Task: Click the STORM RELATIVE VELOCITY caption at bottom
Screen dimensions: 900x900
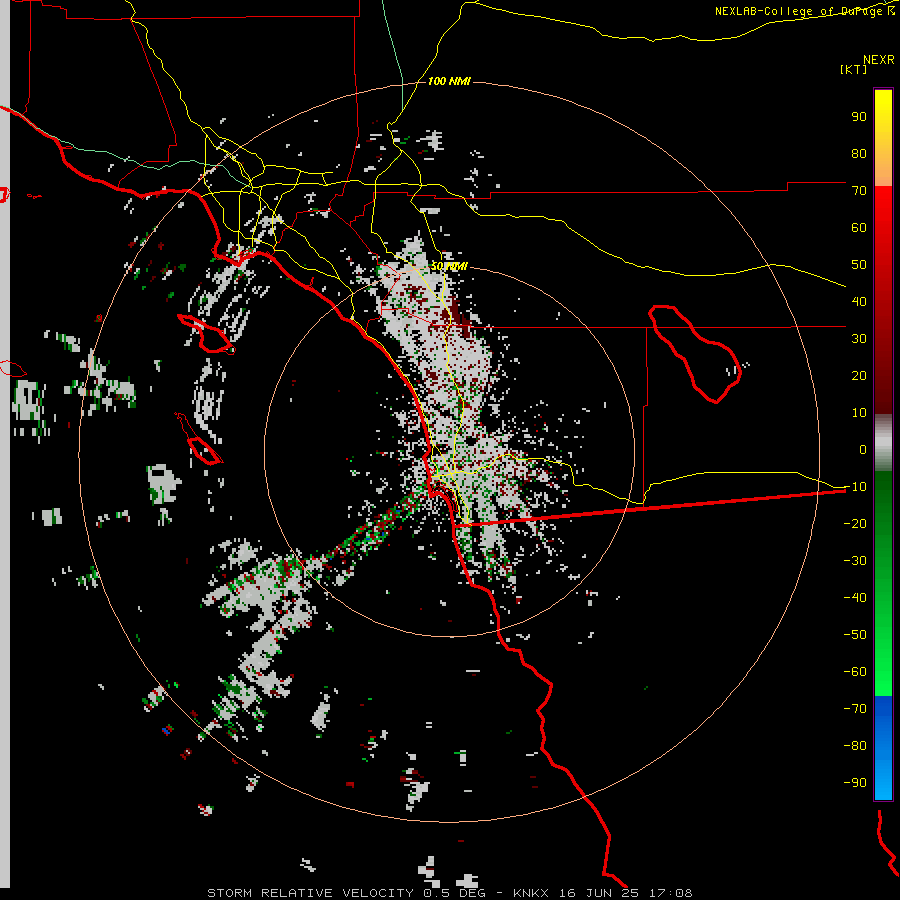Action: (x=449, y=893)
